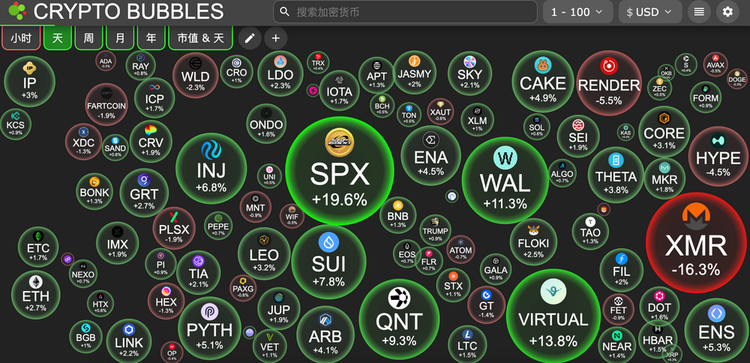This screenshot has width=750, height=363.
Task: Select the 年 (year) tab
Action: 151,38
